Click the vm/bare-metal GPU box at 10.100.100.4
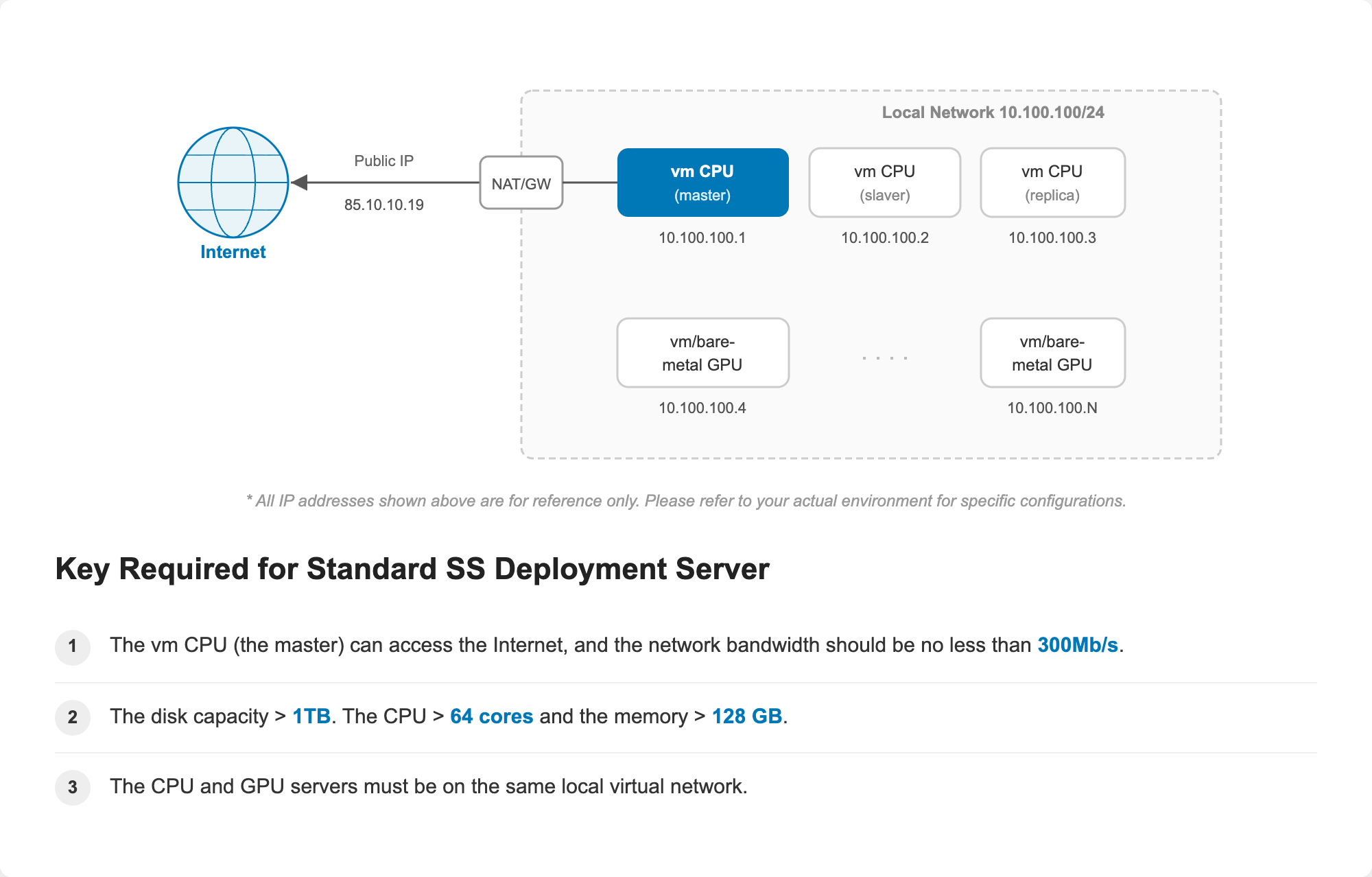Image resolution: width=1372 pixels, height=877 pixels. (x=702, y=353)
